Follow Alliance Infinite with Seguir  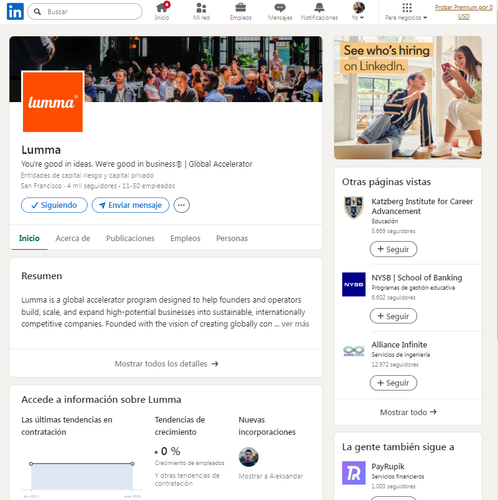pyautogui.click(x=393, y=383)
